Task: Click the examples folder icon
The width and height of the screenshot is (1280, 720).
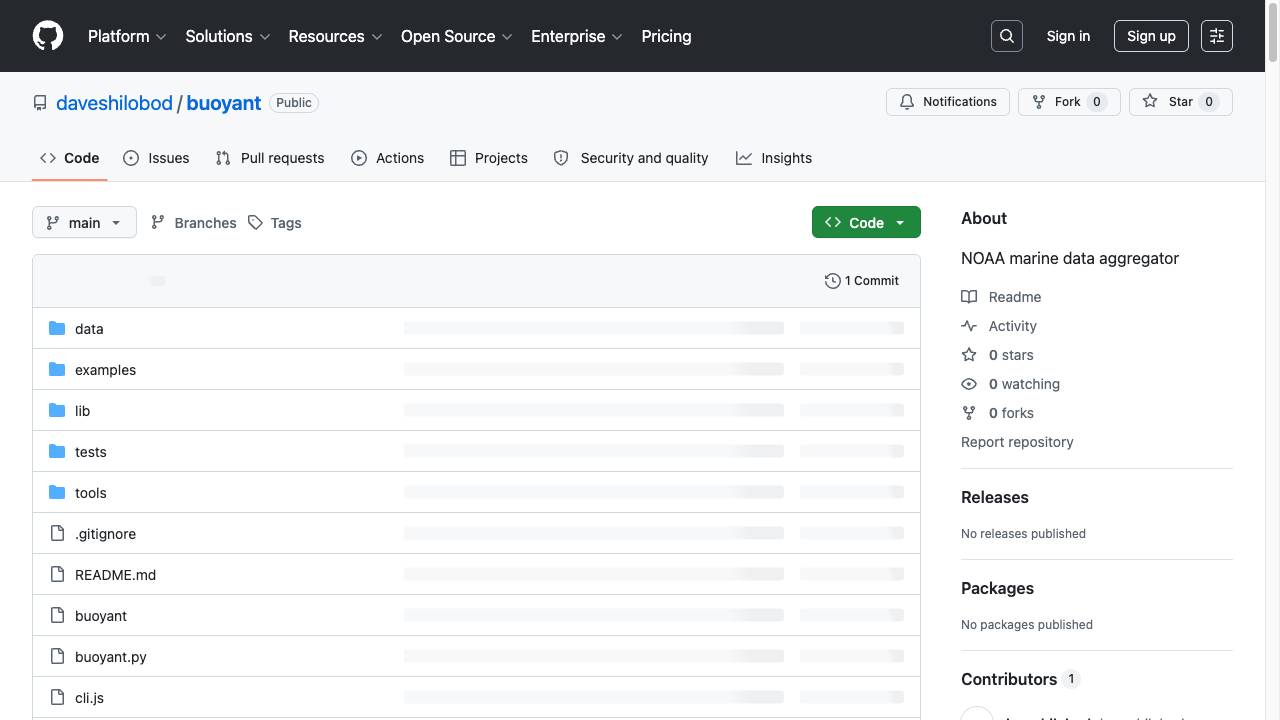Action: point(57,369)
